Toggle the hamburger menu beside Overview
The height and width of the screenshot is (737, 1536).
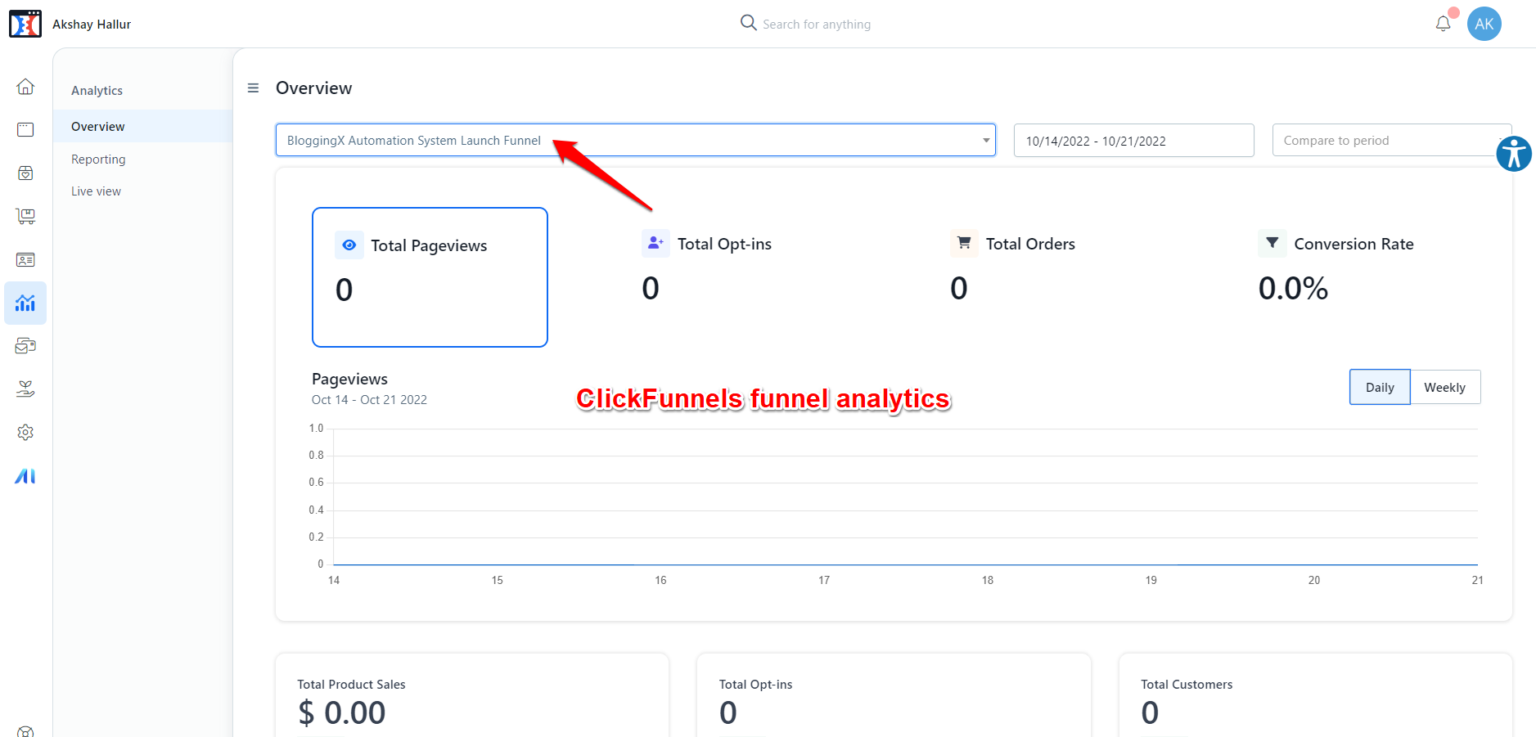pyautogui.click(x=253, y=88)
